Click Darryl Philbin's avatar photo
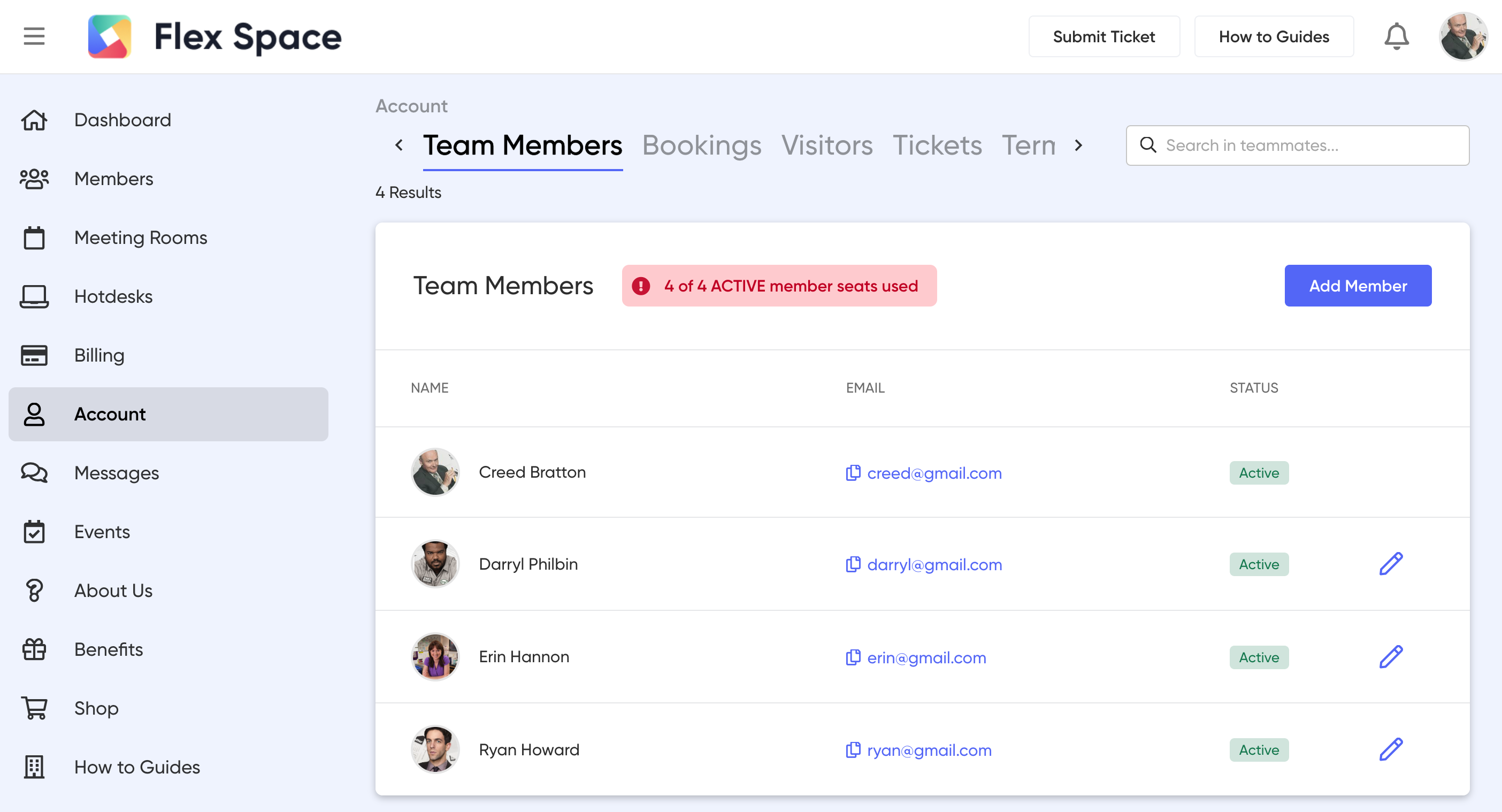The width and height of the screenshot is (1502, 812). click(x=435, y=564)
